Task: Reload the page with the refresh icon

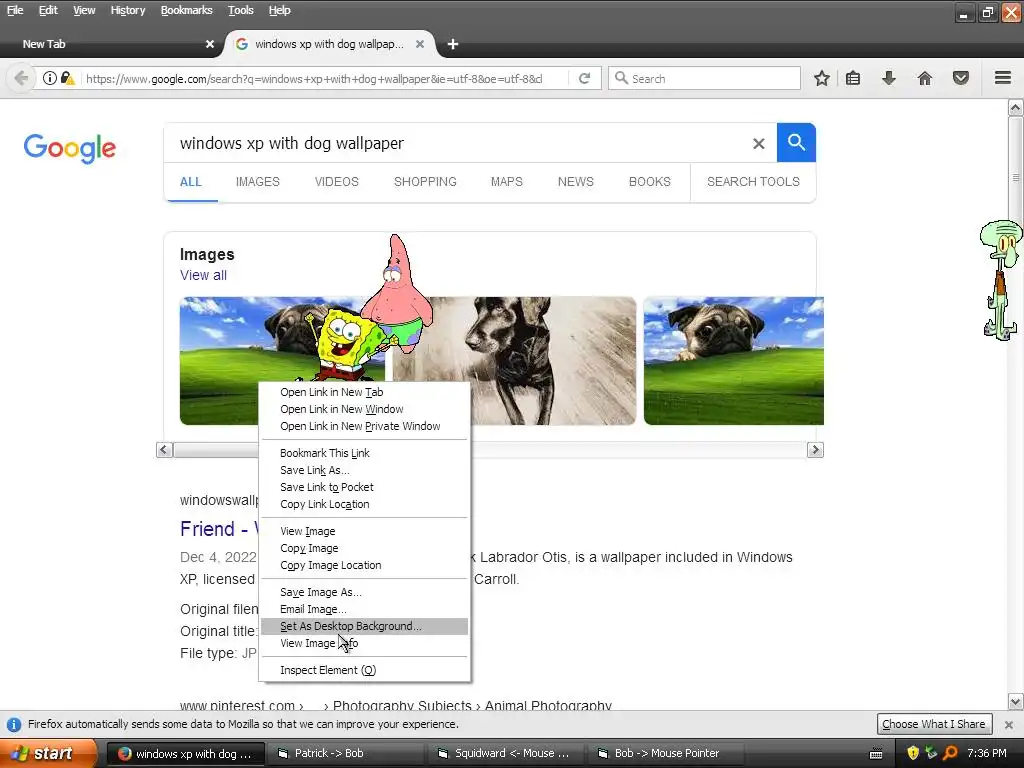Action: [584, 78]
